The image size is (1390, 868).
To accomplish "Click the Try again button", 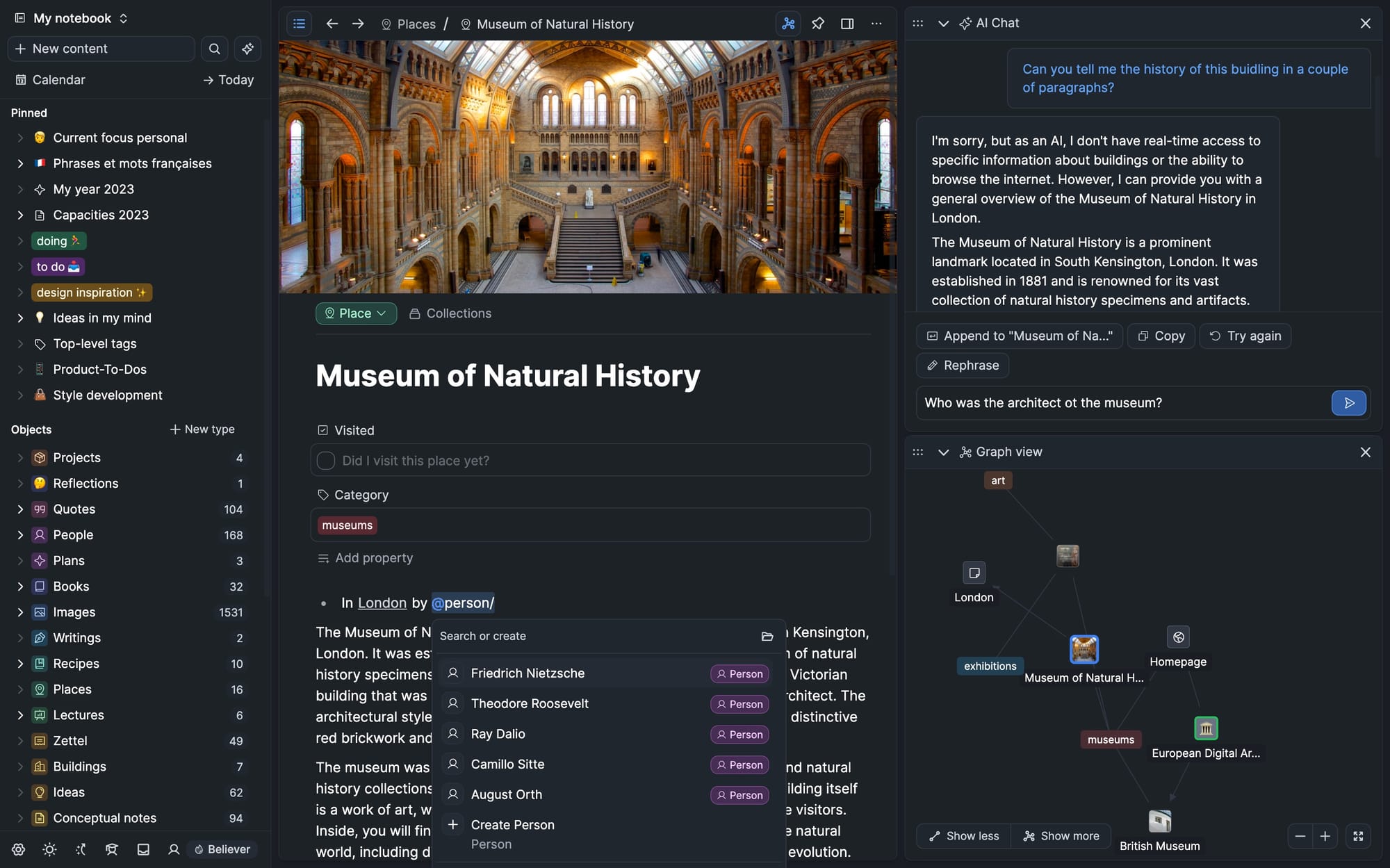I will (1245, 336).
